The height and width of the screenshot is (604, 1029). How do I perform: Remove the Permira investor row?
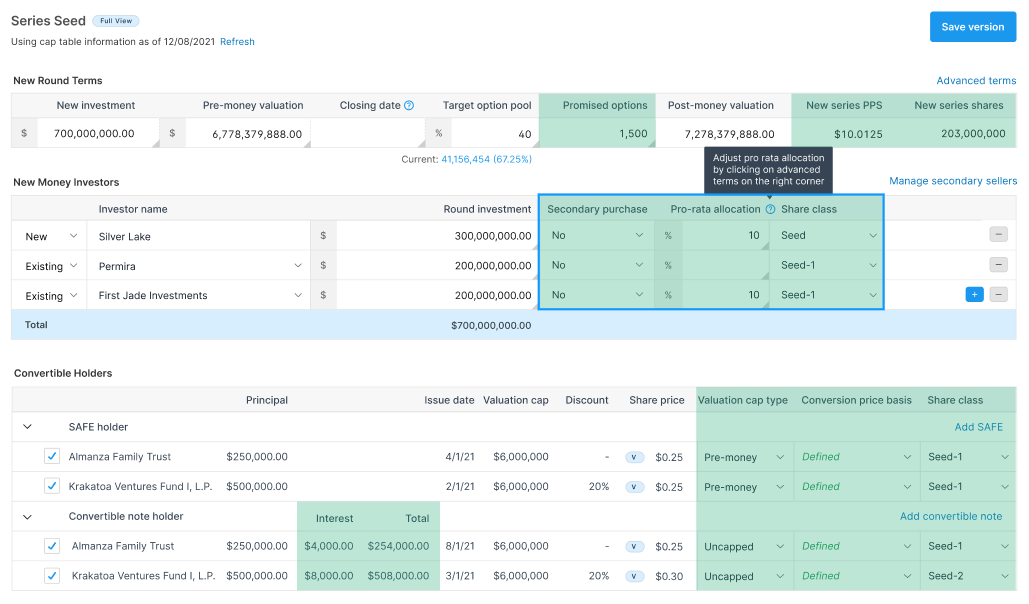(998, 265)
